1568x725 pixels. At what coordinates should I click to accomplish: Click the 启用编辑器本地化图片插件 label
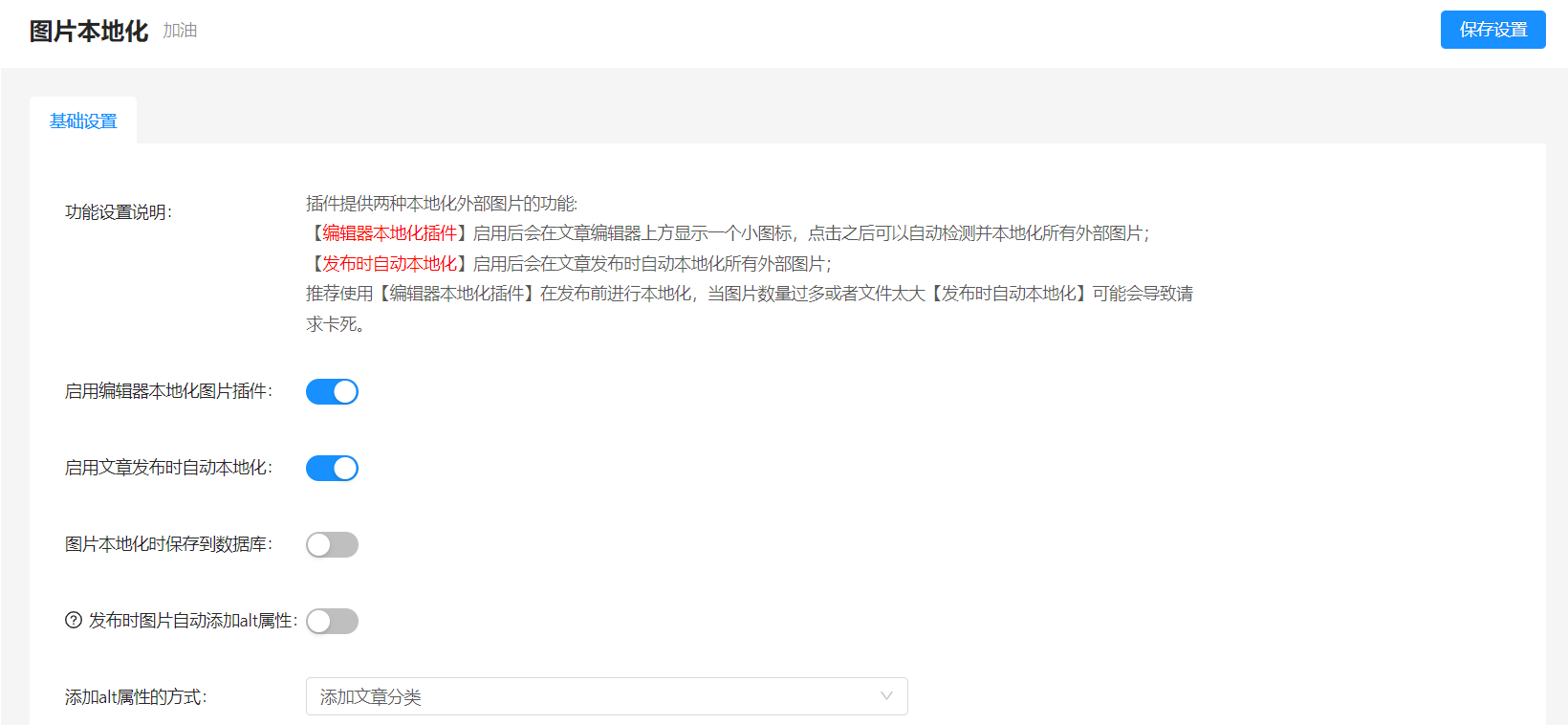(168, 391)
